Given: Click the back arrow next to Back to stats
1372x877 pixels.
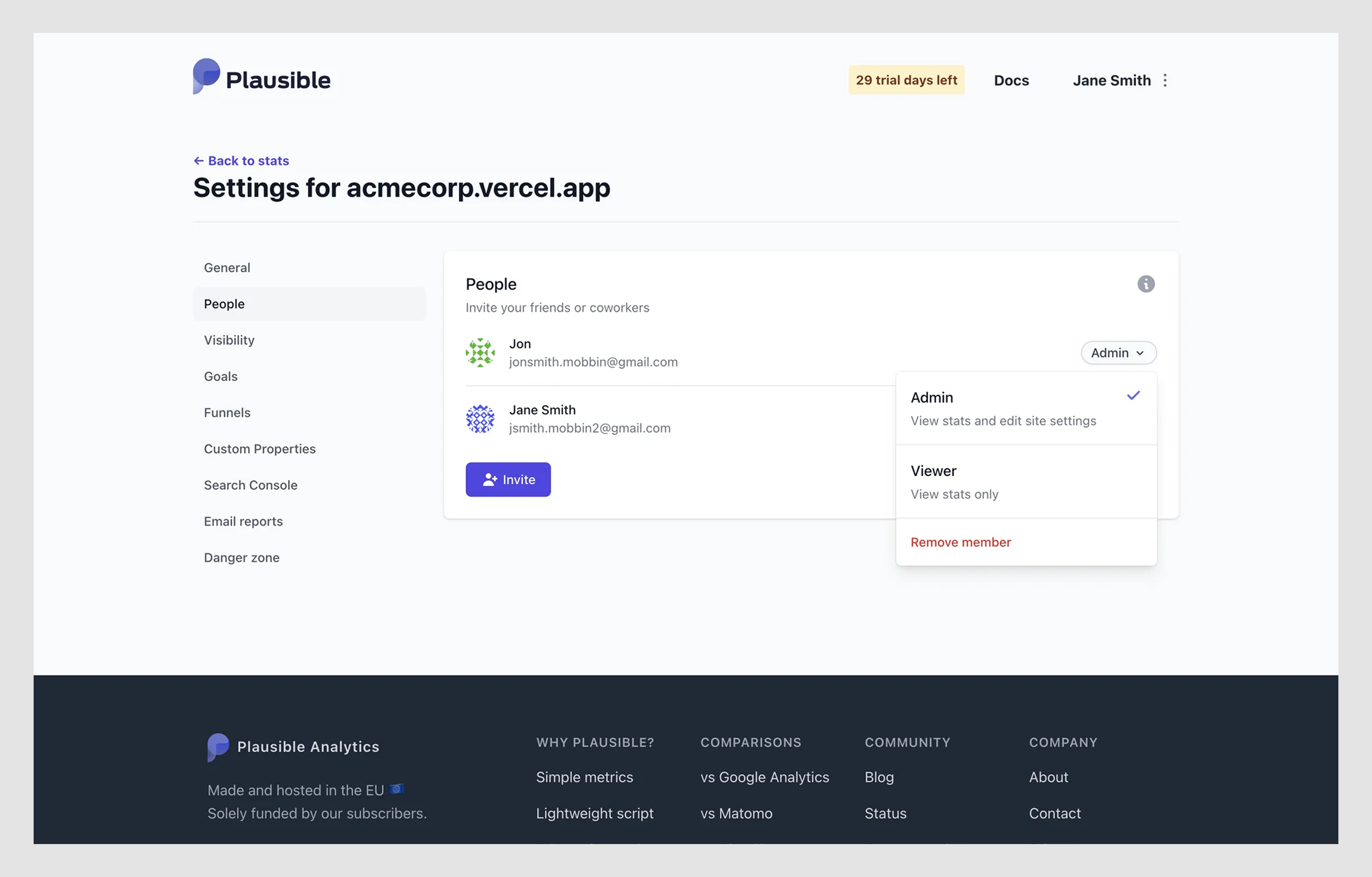Looking at the screenshot, I should pyautogui.click(x=198, y=161).
